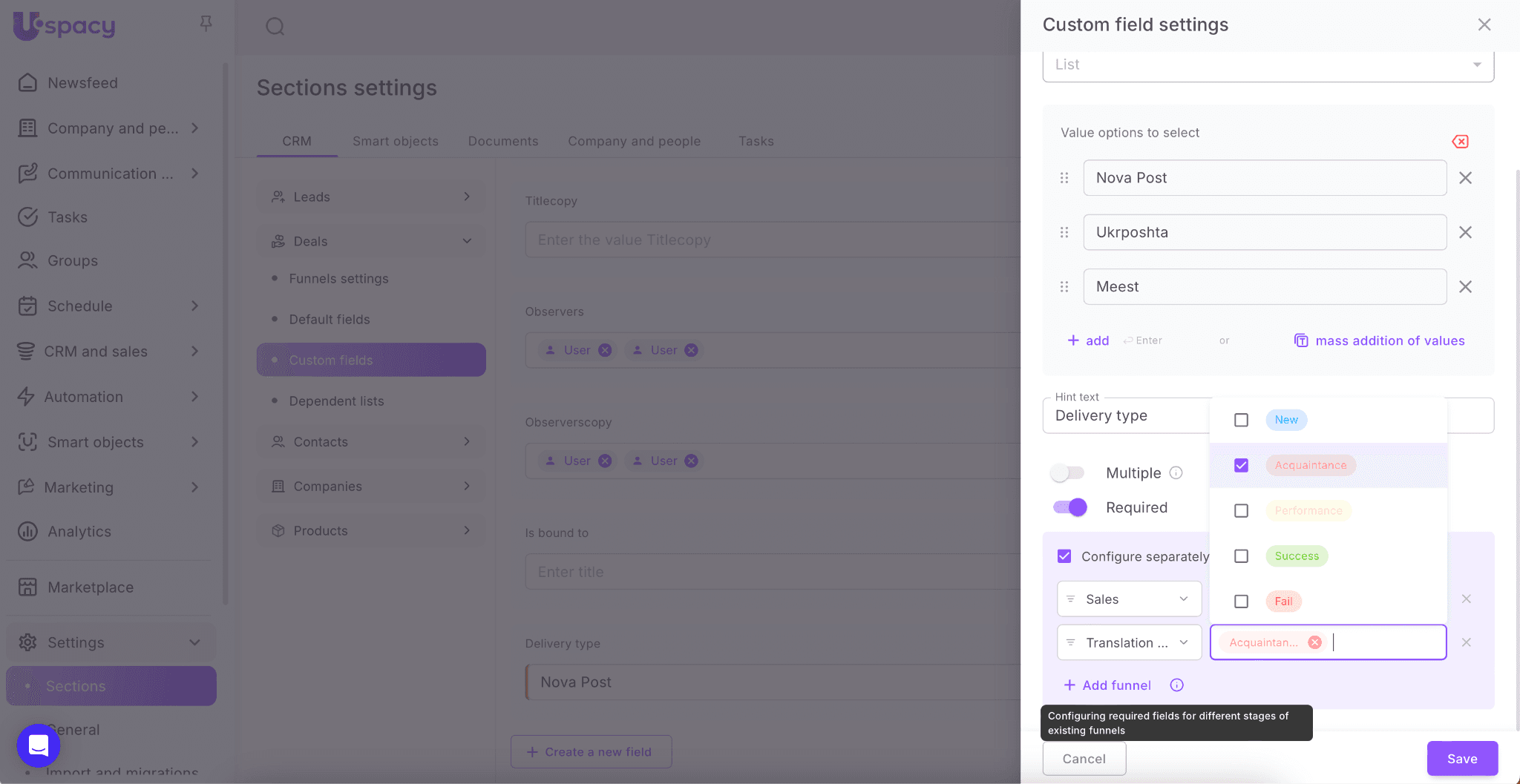Save the custom field settings
The image size is (1520, 784).
coord(1461,759)
